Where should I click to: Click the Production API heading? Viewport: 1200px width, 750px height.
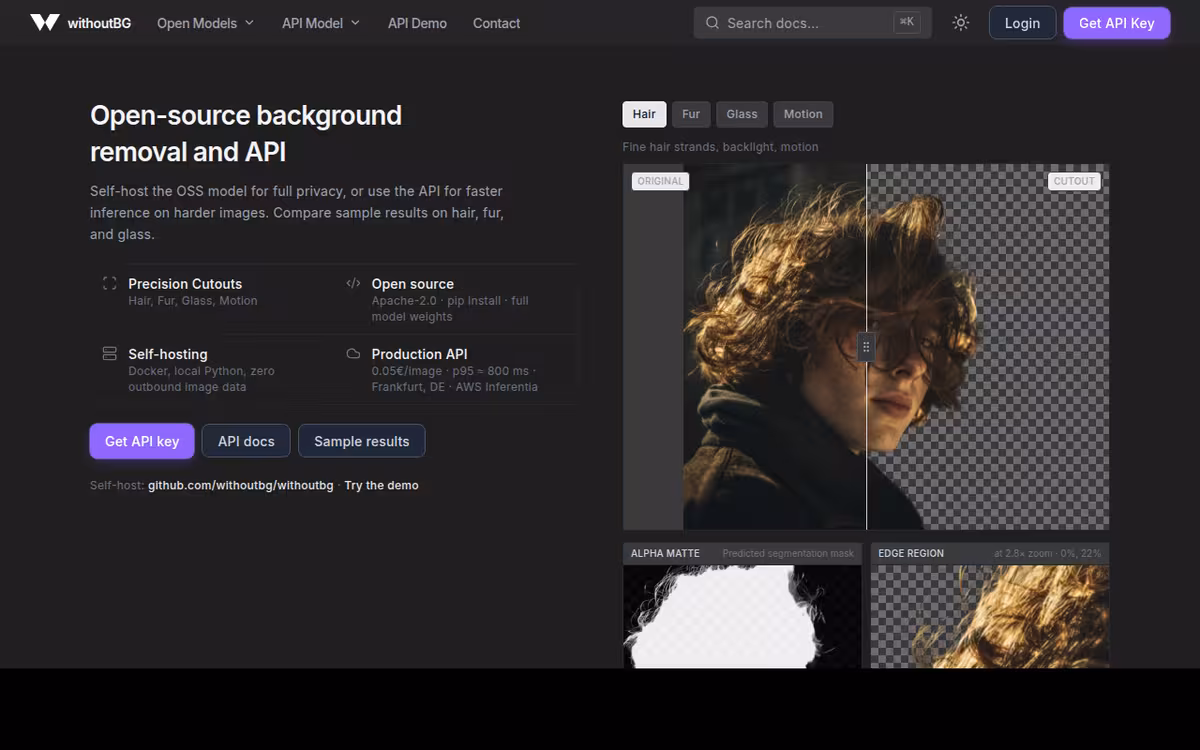tap(419, 354)
